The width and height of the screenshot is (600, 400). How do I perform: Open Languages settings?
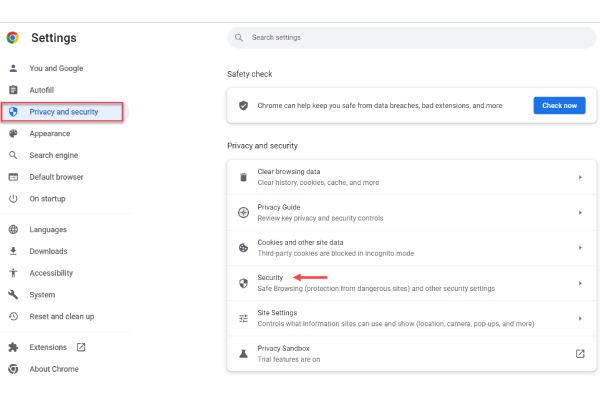(x=48, y=229)
